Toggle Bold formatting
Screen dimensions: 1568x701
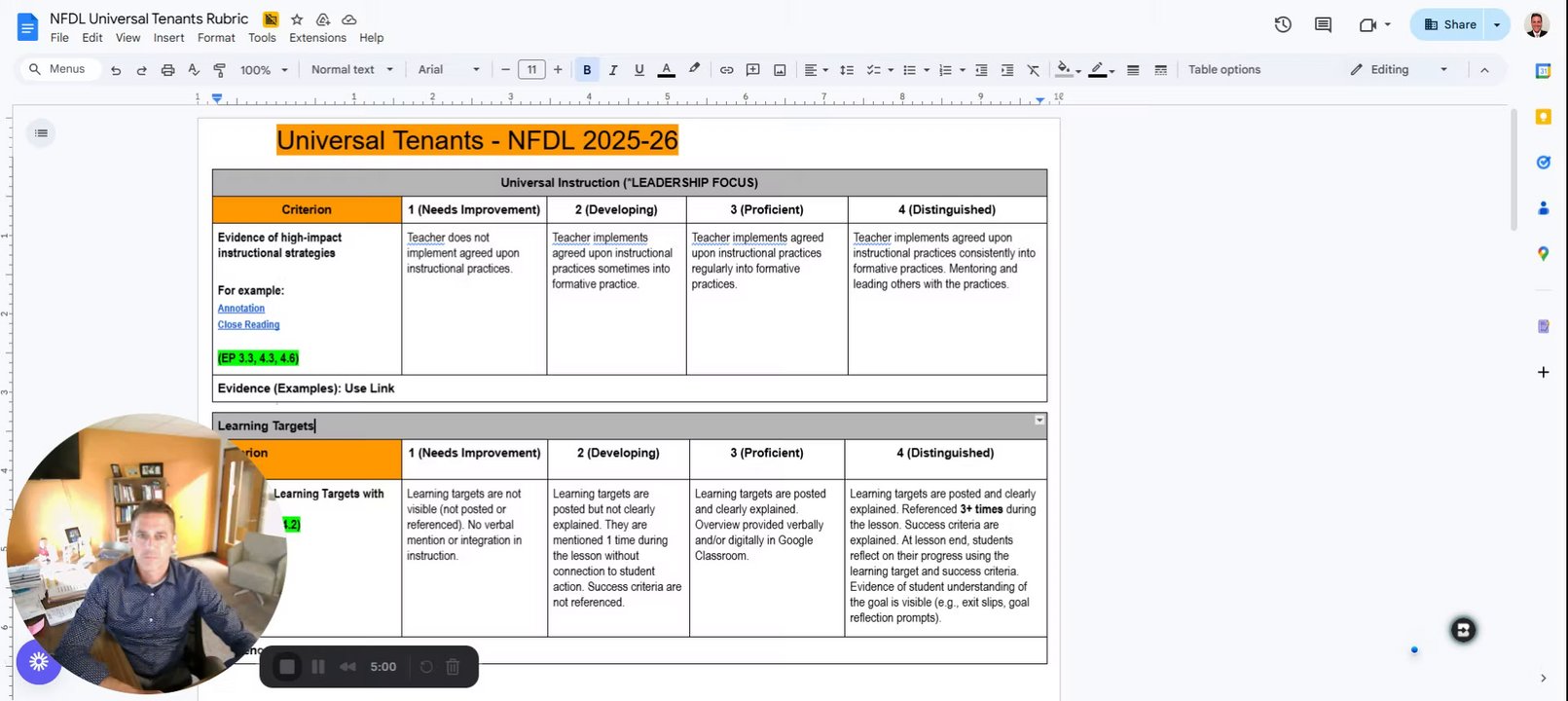[587, 70]
